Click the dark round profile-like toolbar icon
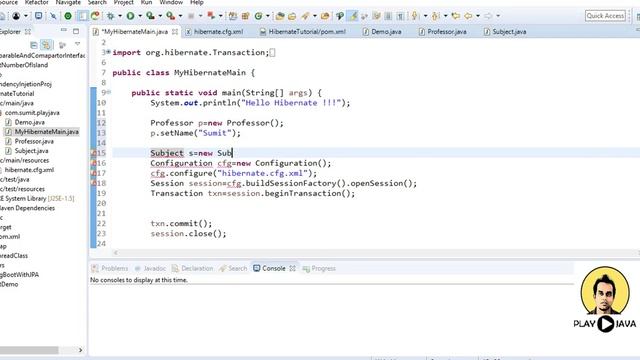The width and height of the screenshot is (640, 360). [x=16, y=16]
